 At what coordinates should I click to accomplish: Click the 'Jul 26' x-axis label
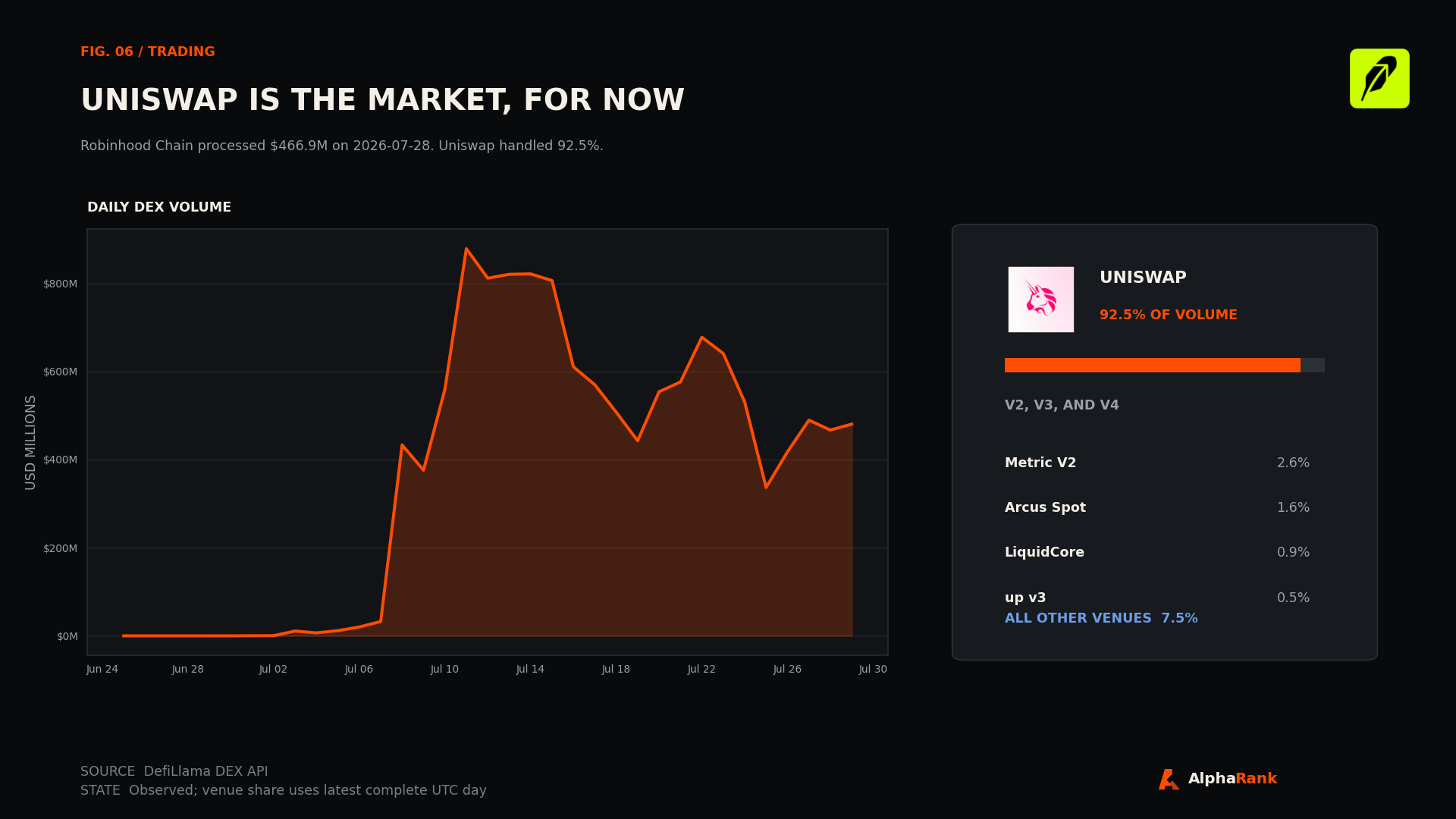pos(788,670)
